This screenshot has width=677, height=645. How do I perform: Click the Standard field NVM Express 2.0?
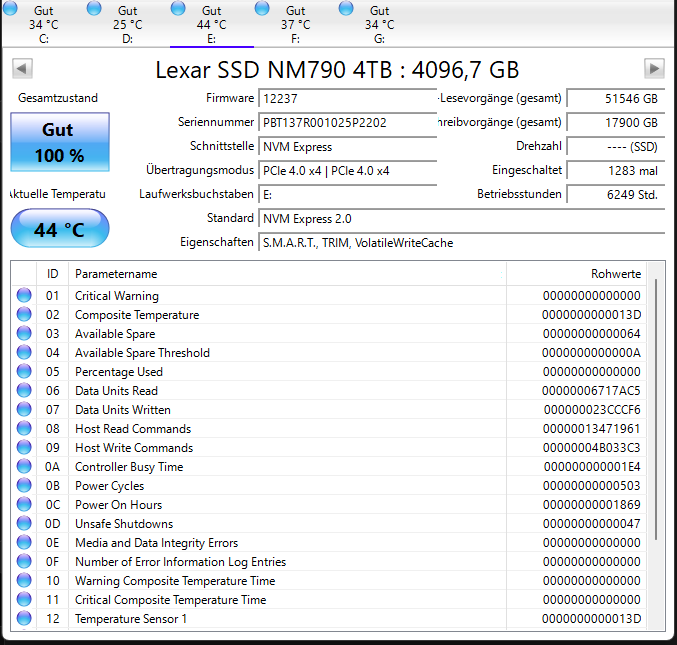pyautogui.click(x=462, y=219)
